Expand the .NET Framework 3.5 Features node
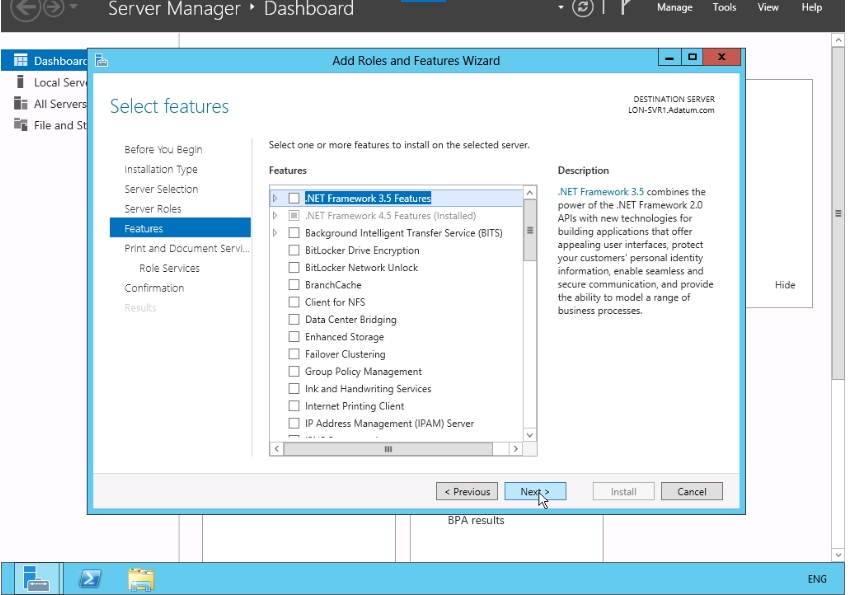The height and width of the screenshot is (595, 848). point(275,198)
